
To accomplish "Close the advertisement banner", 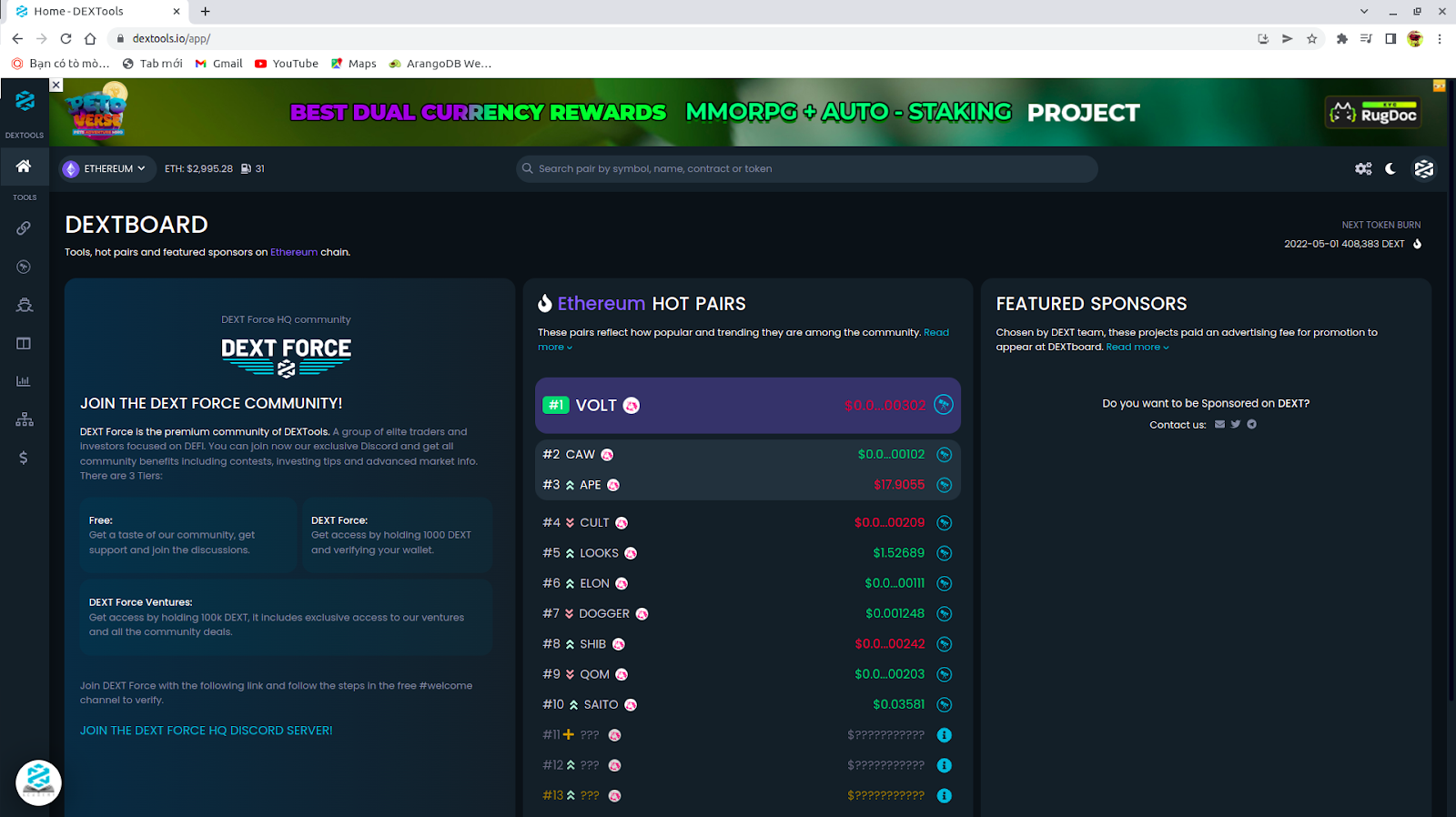I will (56, 85).
